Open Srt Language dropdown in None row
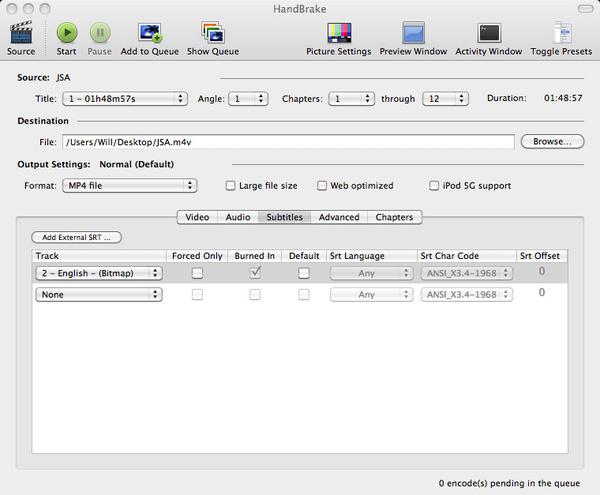 coord(371,295)
